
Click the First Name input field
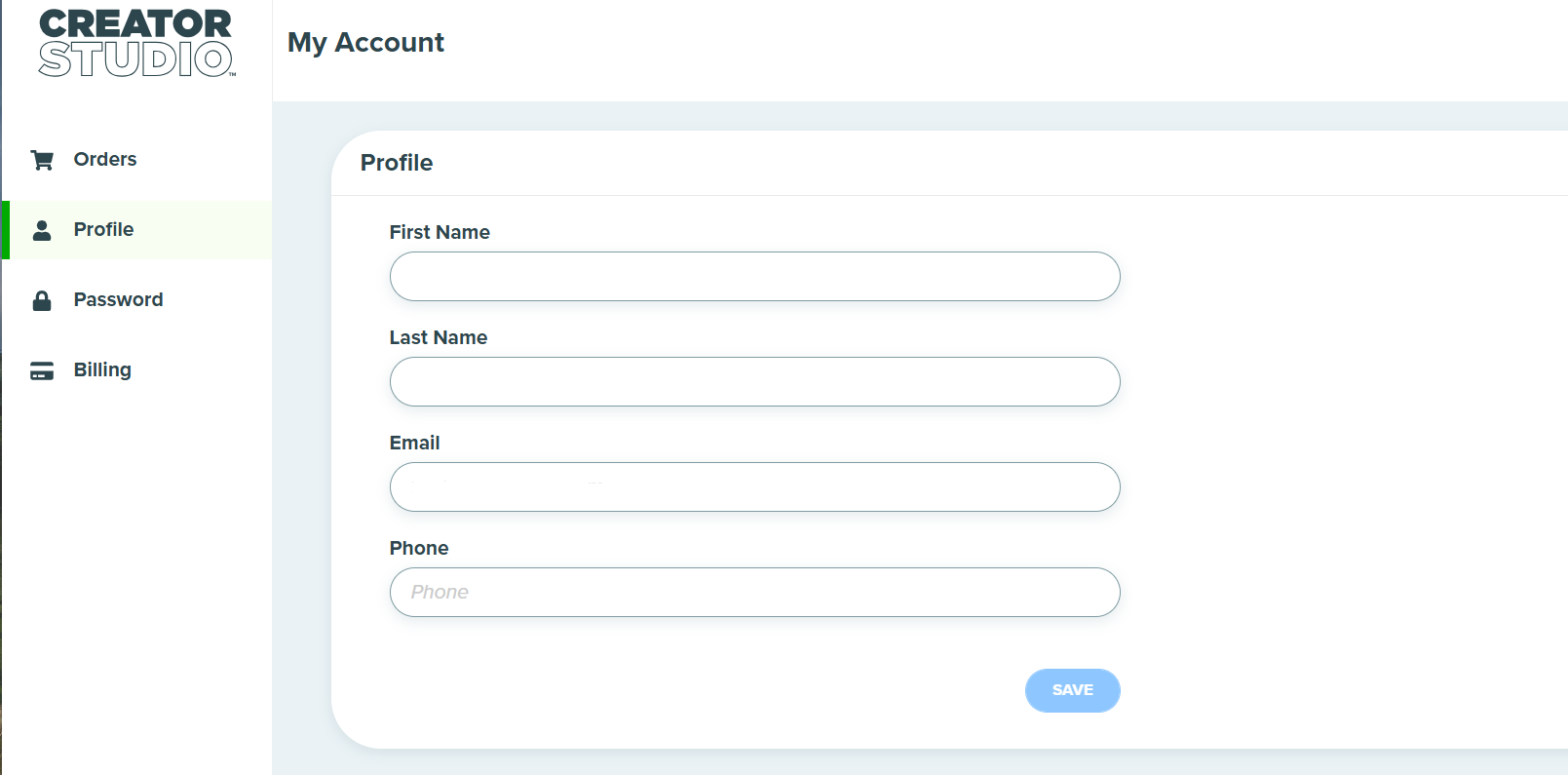[754, 276]
